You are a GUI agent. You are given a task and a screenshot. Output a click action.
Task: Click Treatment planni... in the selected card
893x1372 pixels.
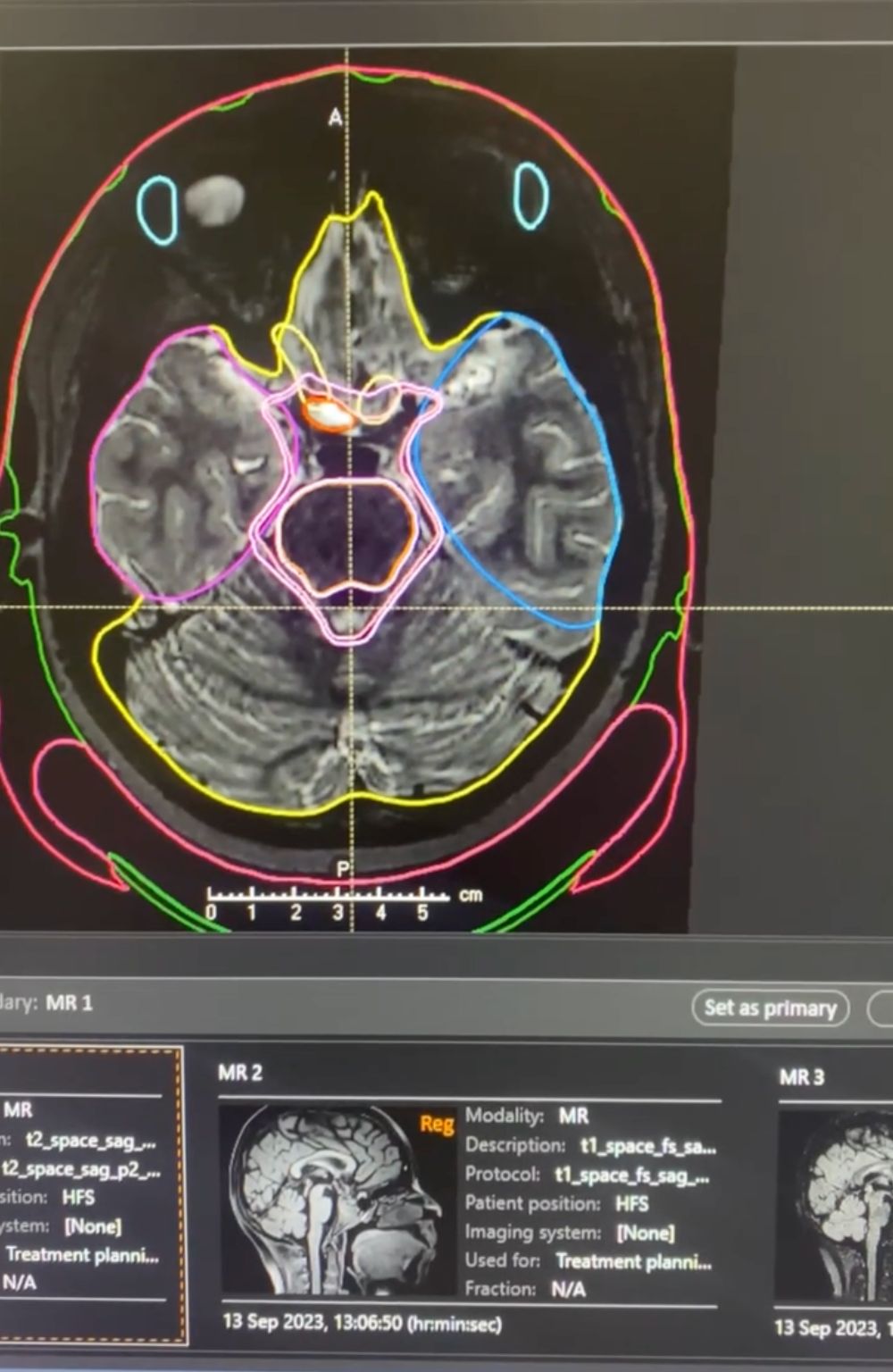point(82,1254)
